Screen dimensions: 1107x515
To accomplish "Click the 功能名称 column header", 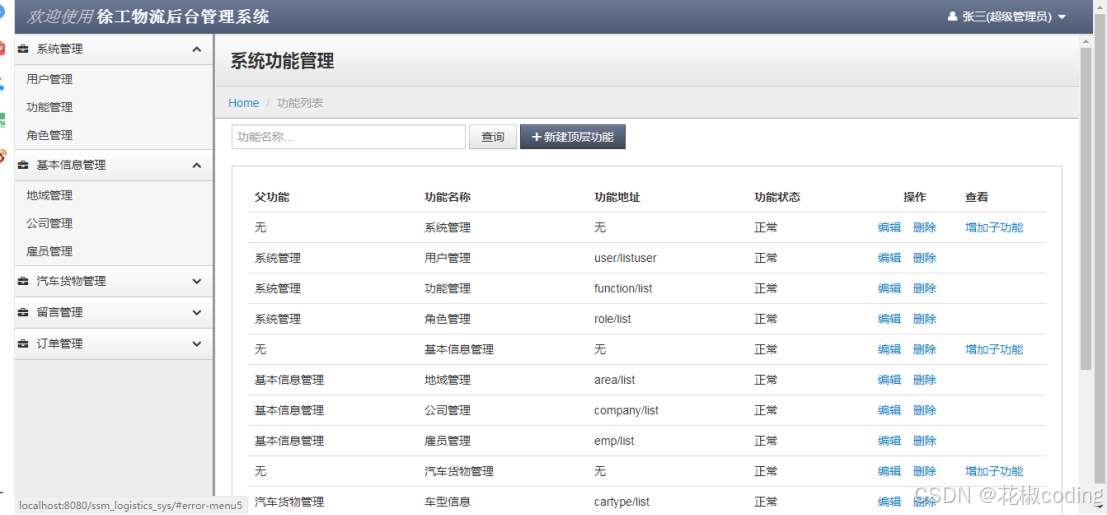I will (448, 197).
